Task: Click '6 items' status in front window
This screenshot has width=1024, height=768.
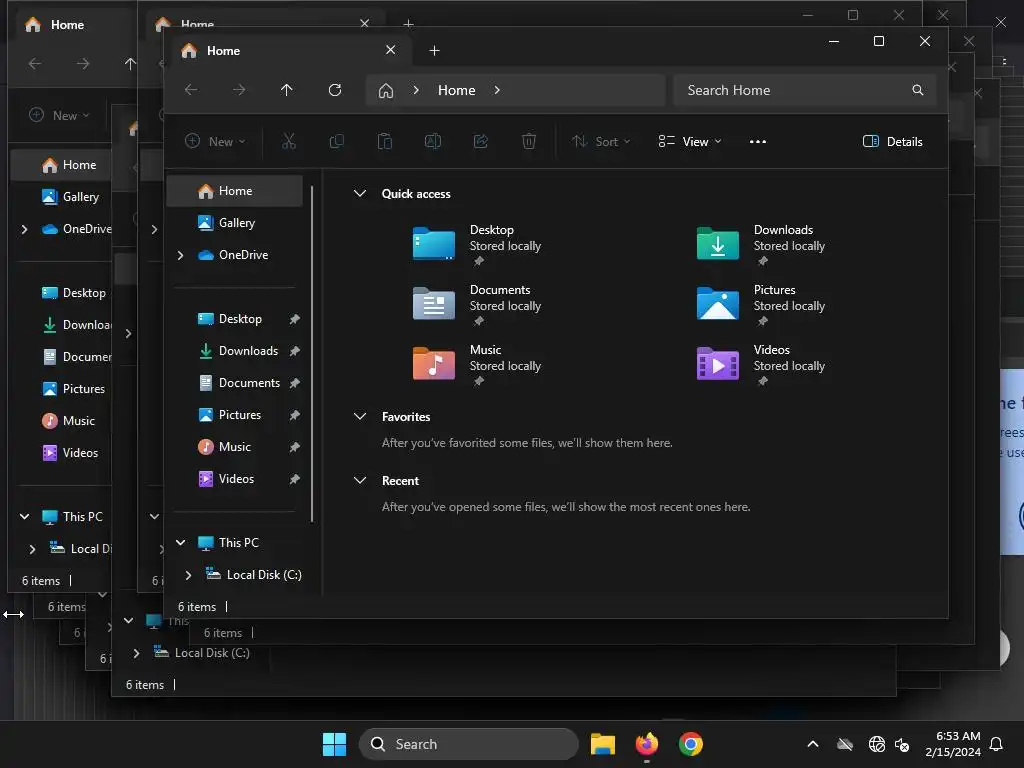Action: pos(197,607)
